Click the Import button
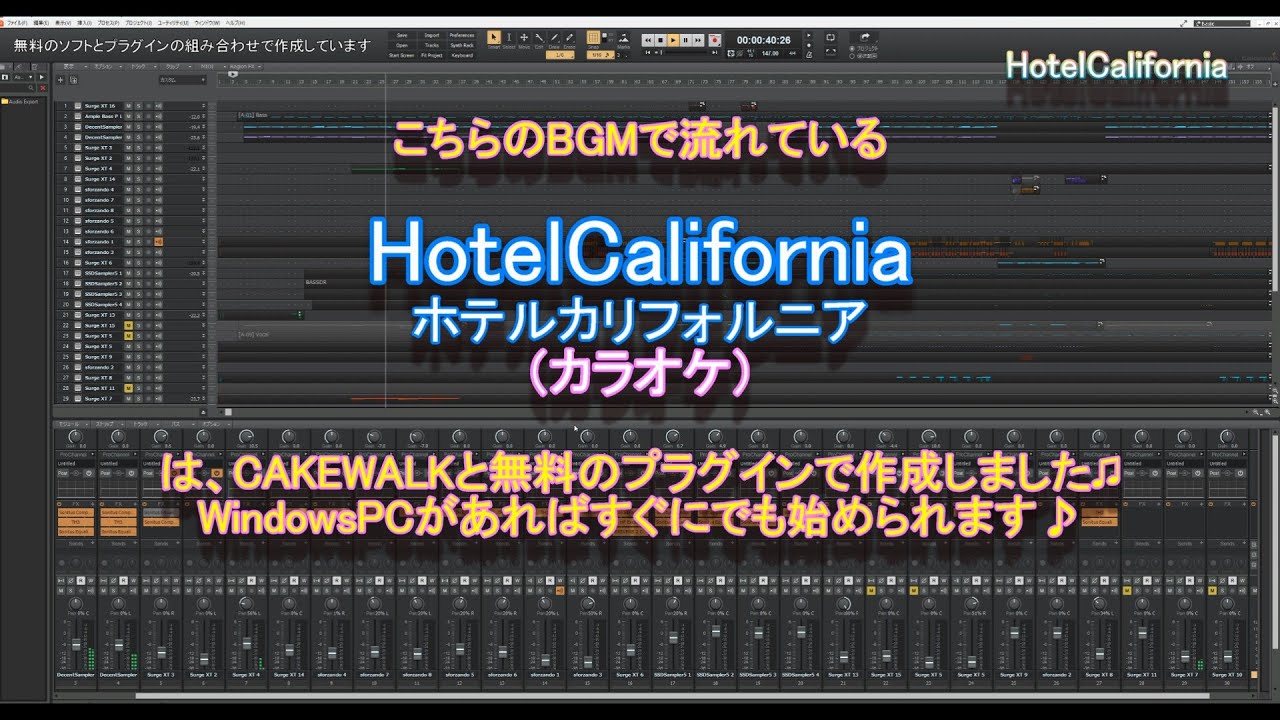 [432, 35]
